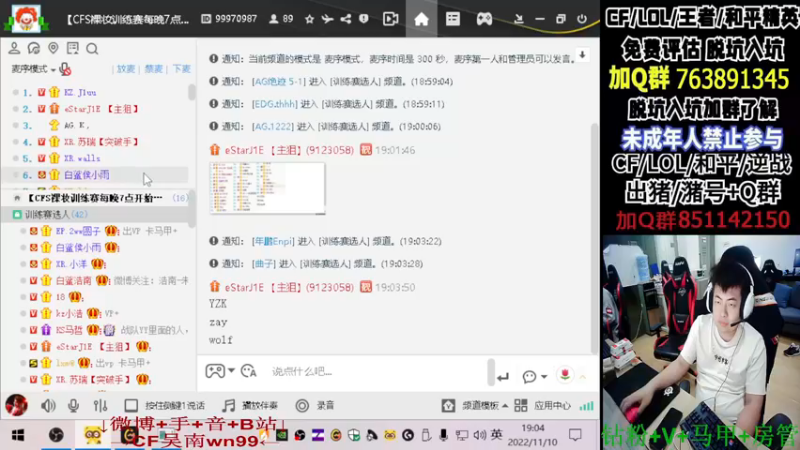Click the clown channel avatar logo
The image size is (800, 450).
coord(26,18)
